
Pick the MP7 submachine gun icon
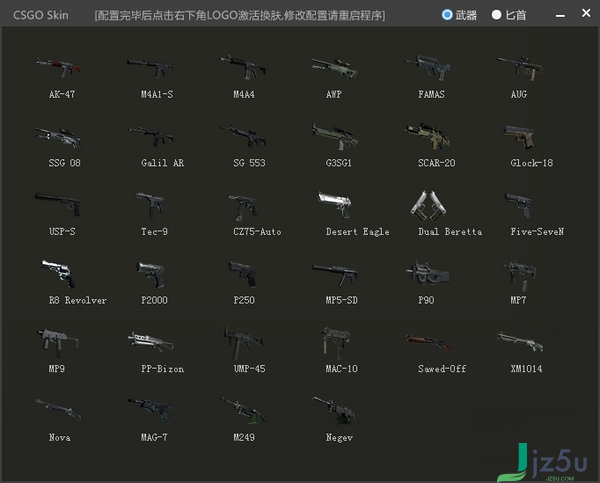[519, 276]
